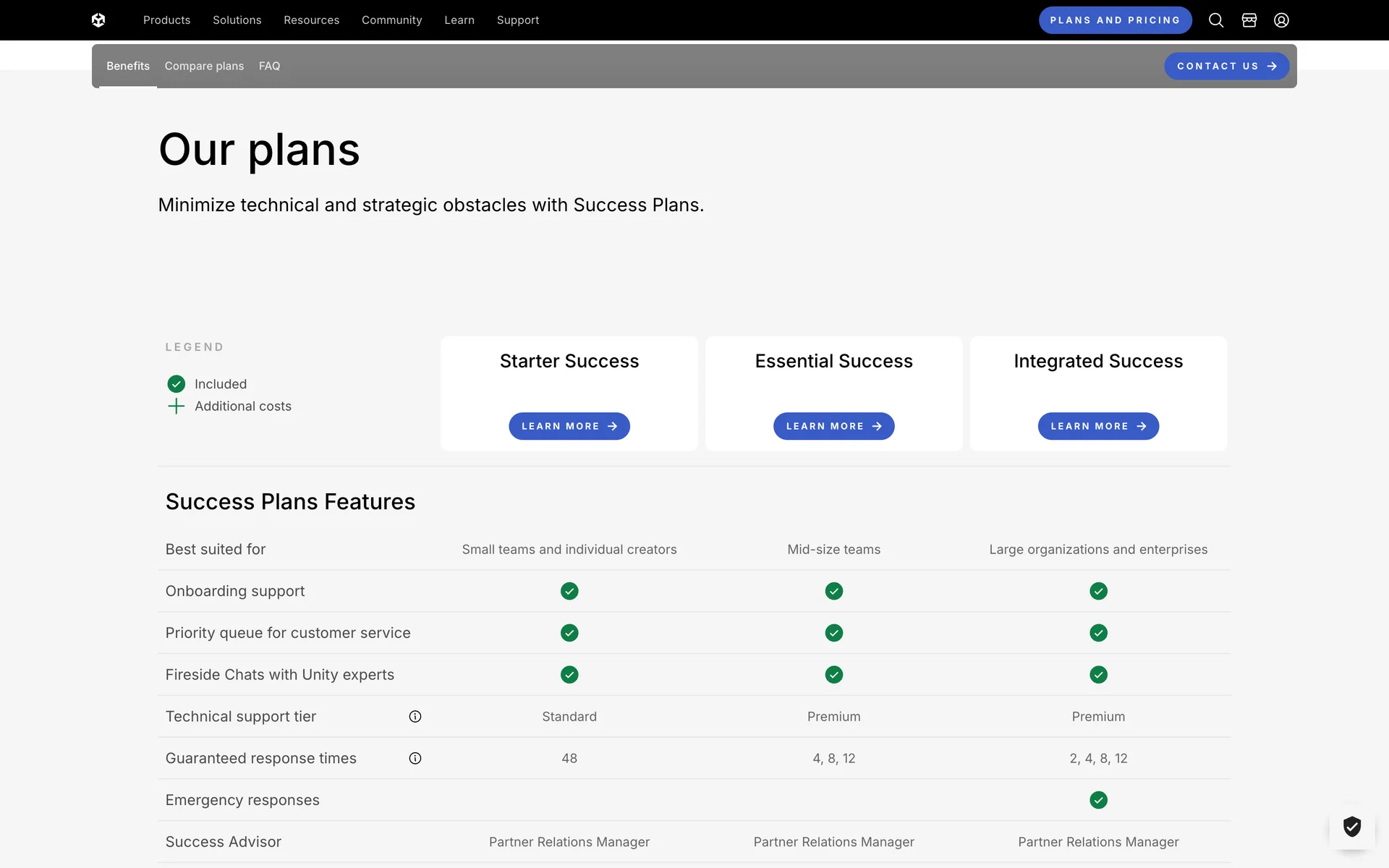Click the Unity logo icon
Screen dimensions: 1389x868
coord(98,20)
